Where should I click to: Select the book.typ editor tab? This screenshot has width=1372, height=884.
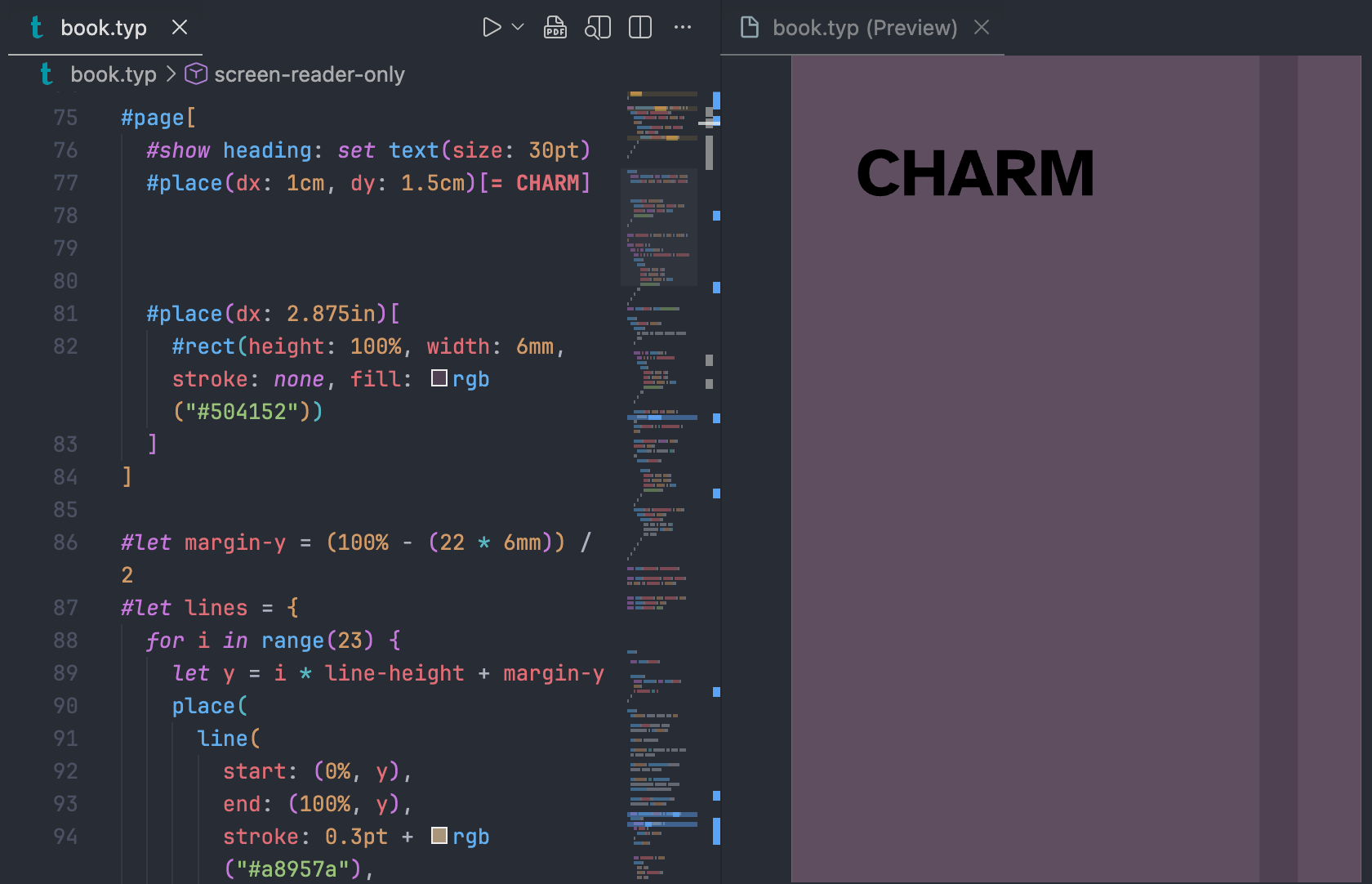(104, 28)
